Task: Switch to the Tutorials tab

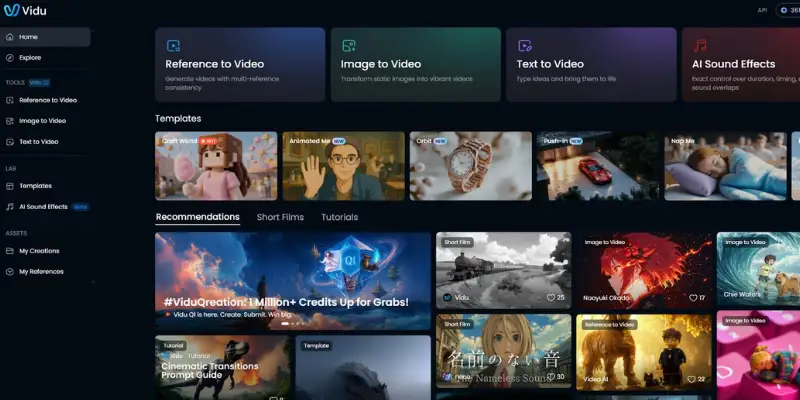Action: click(x=339, y=217)
